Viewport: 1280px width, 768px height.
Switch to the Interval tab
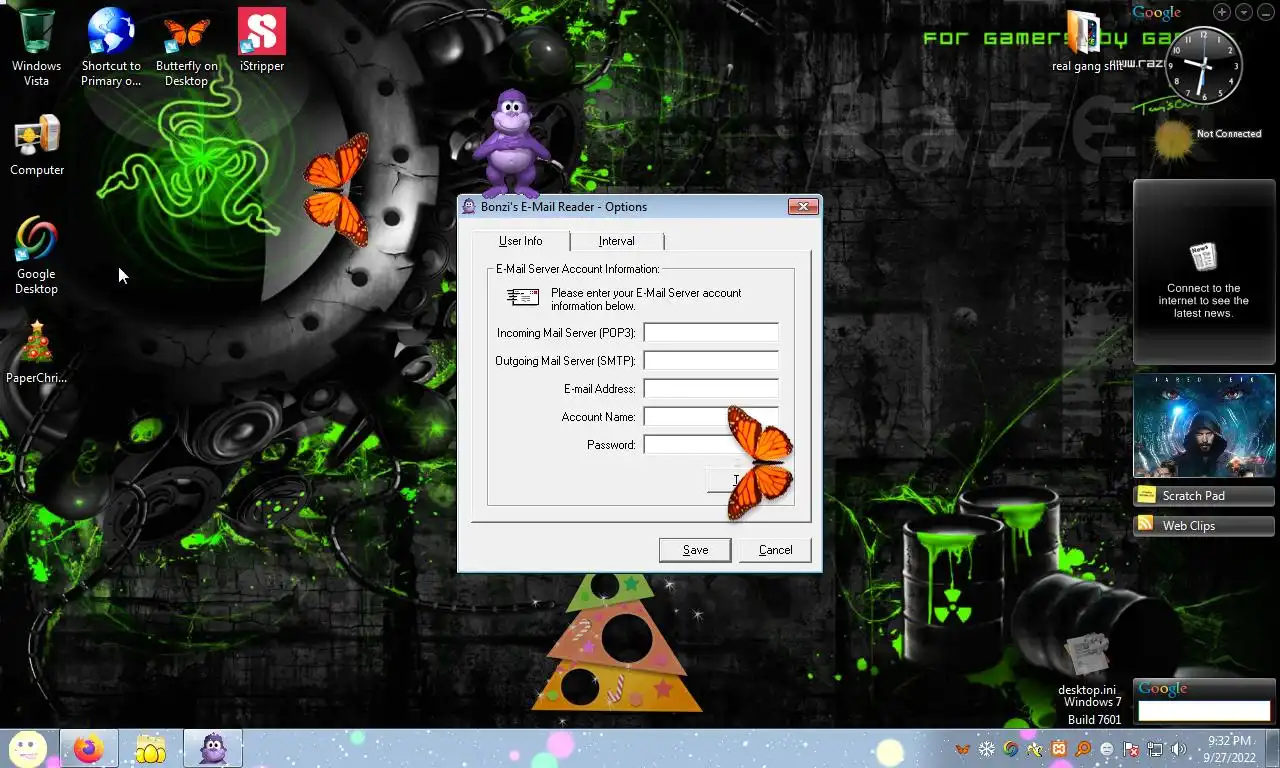[616, 241]
